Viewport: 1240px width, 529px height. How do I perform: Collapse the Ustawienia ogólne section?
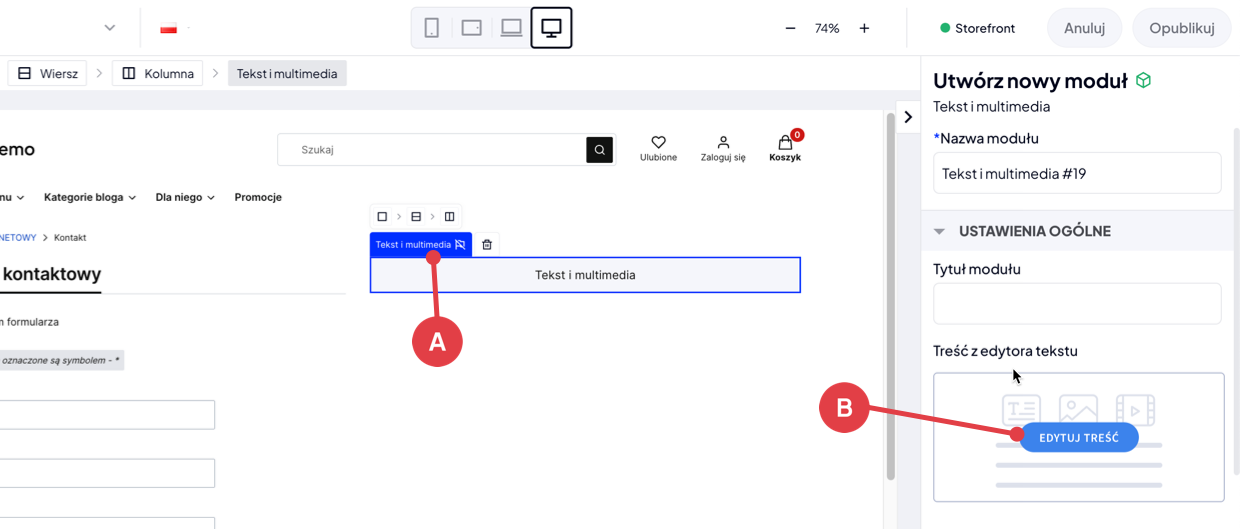tap(939, 231)
